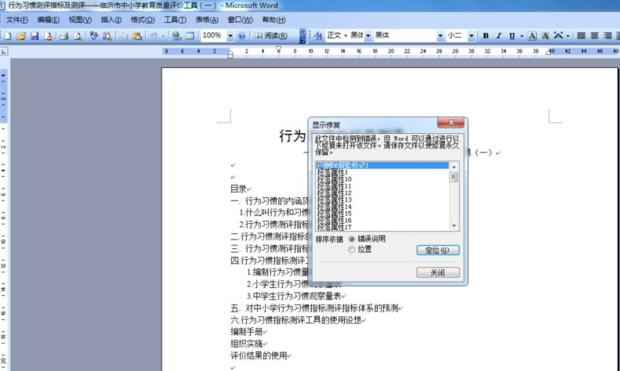Open the 表格(A) menu
This screenshot has height=371, width=620.
coord(207,20)
